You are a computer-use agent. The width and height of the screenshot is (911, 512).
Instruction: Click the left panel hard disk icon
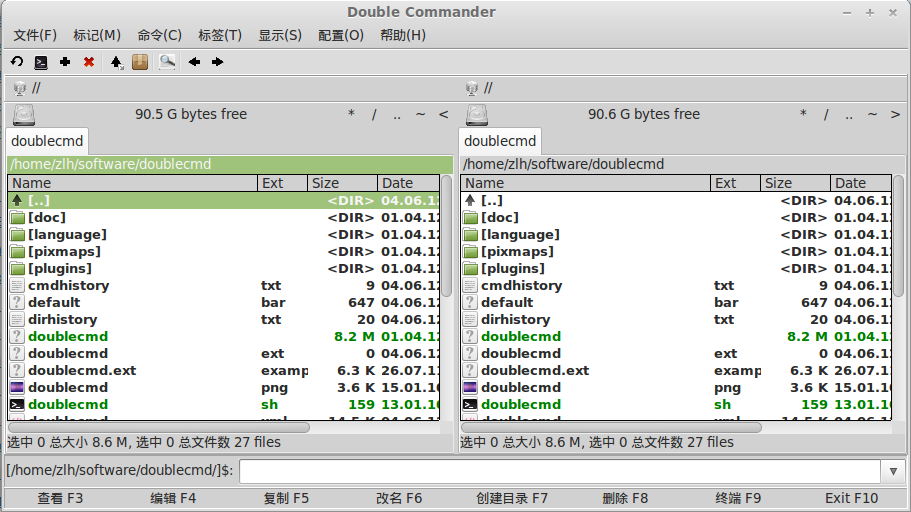click(x=24, y=114)
